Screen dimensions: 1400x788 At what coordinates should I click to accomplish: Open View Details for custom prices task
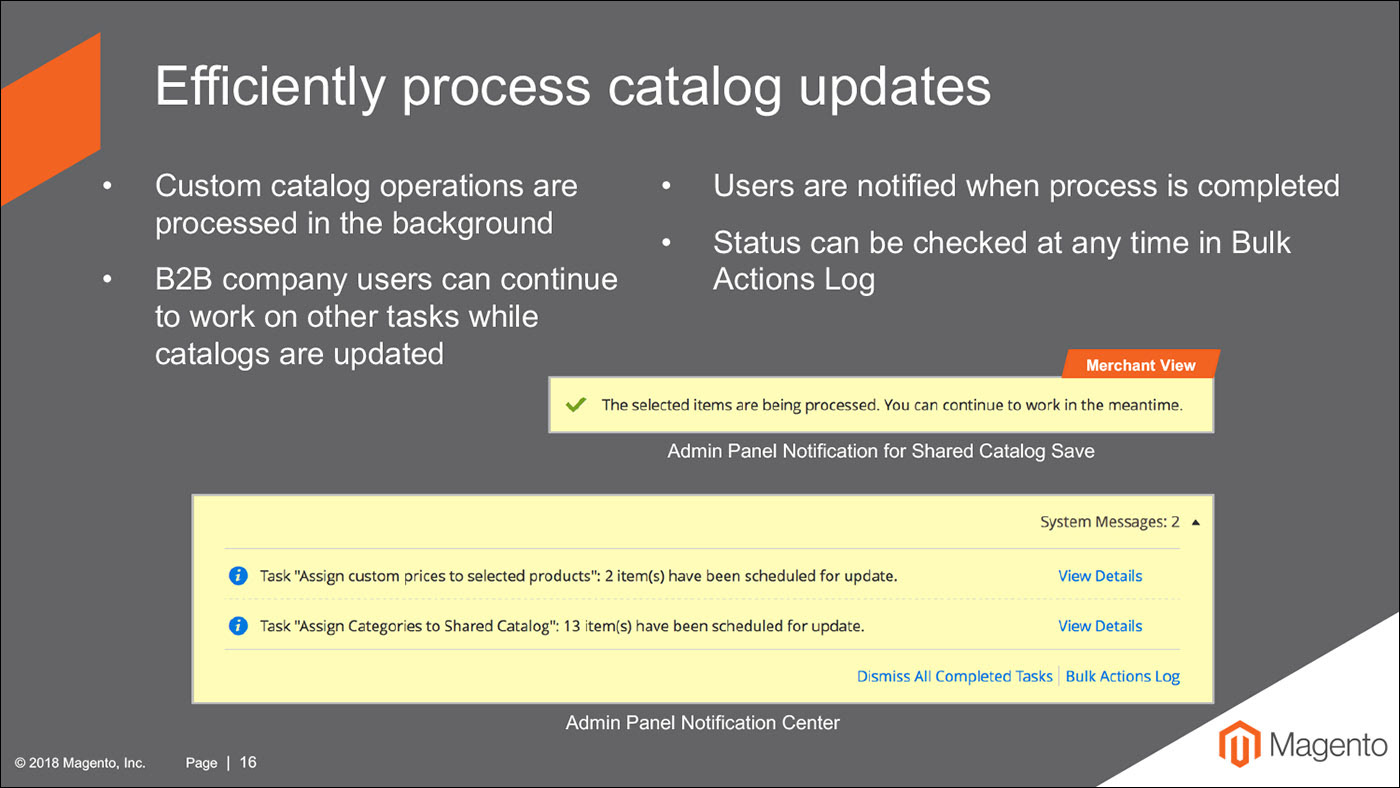point(1100,576)
